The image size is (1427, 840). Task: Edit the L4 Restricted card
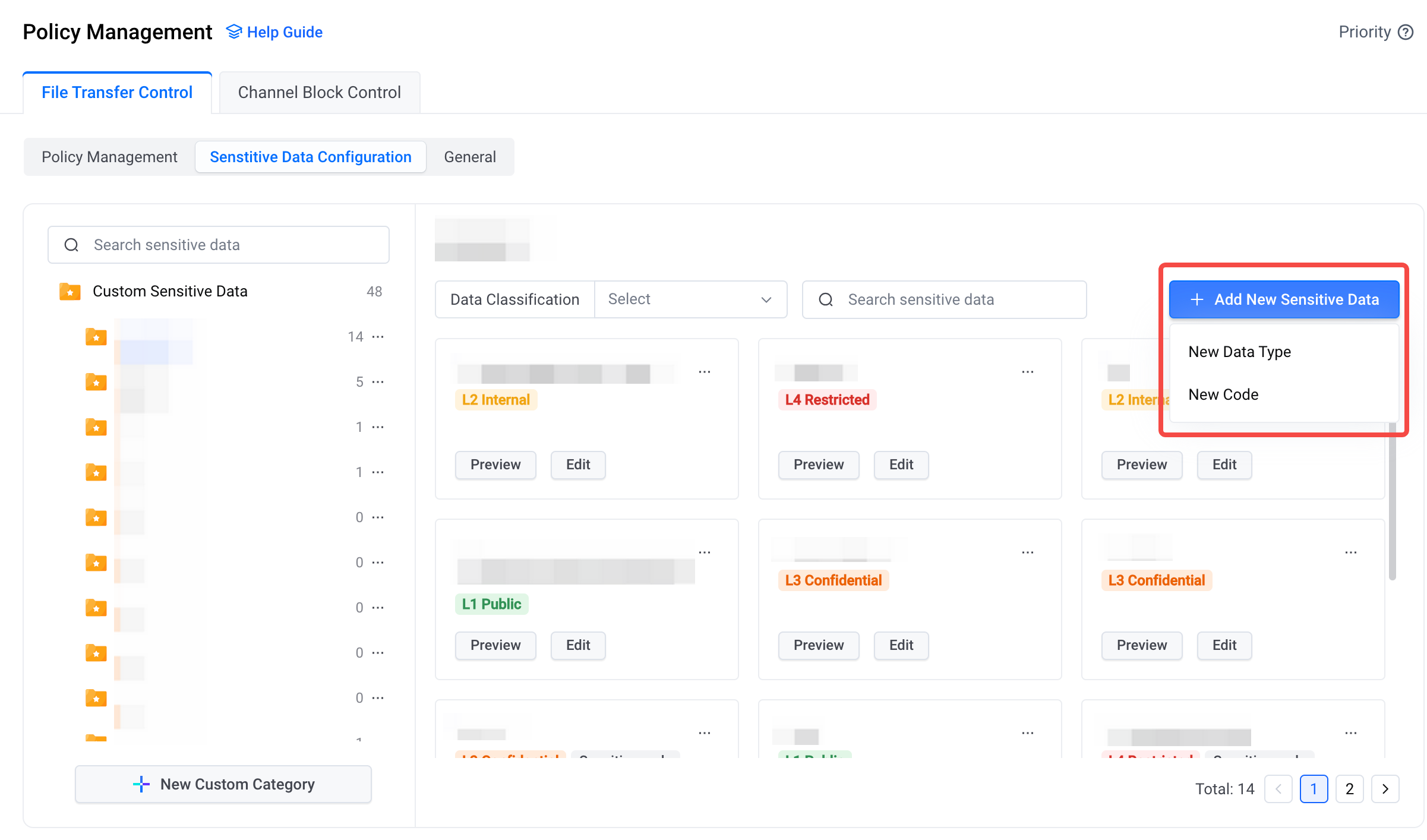pyautogui.click(x=901, y=465)
